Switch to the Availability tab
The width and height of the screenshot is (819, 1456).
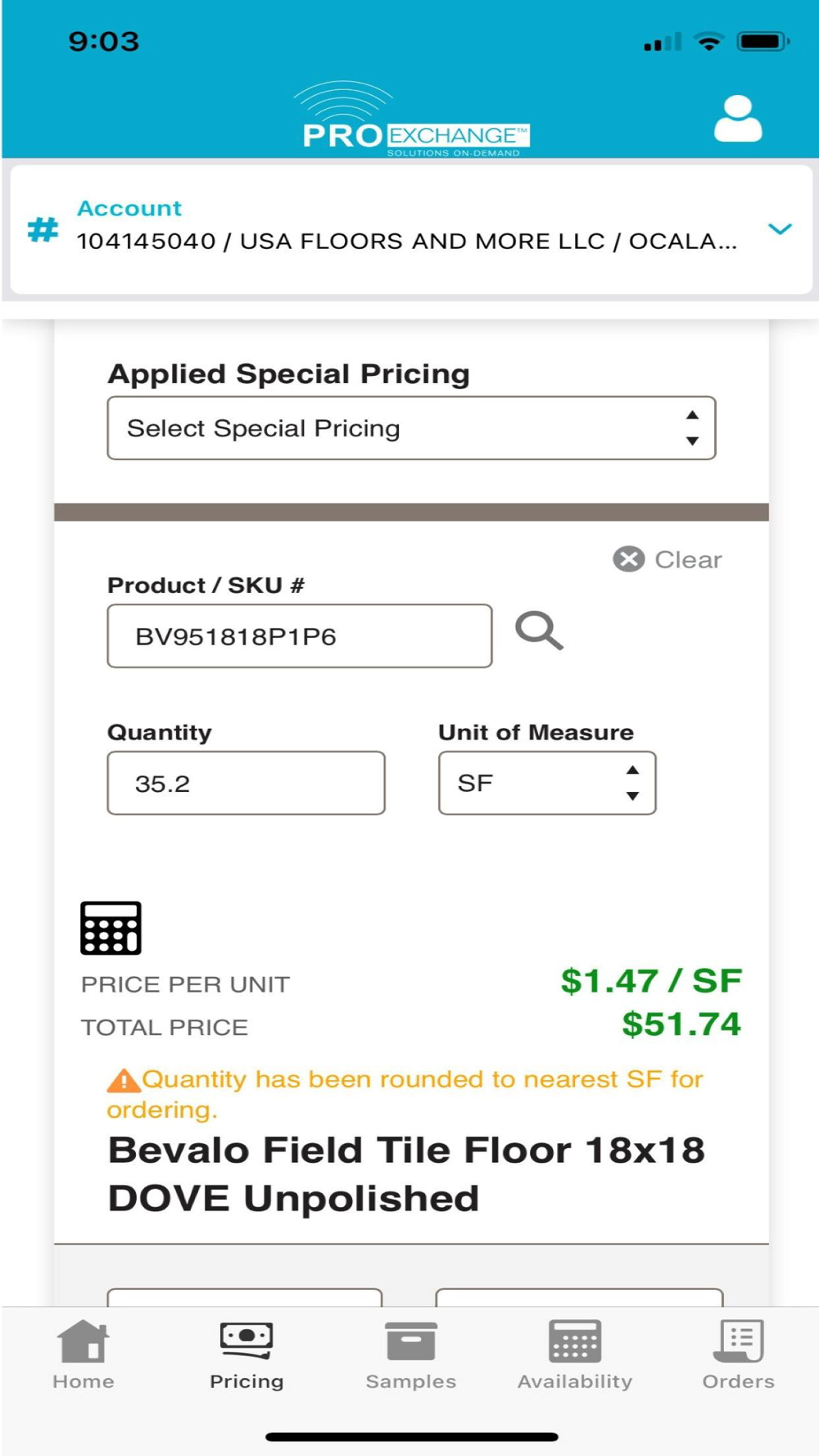(574, 1354)
